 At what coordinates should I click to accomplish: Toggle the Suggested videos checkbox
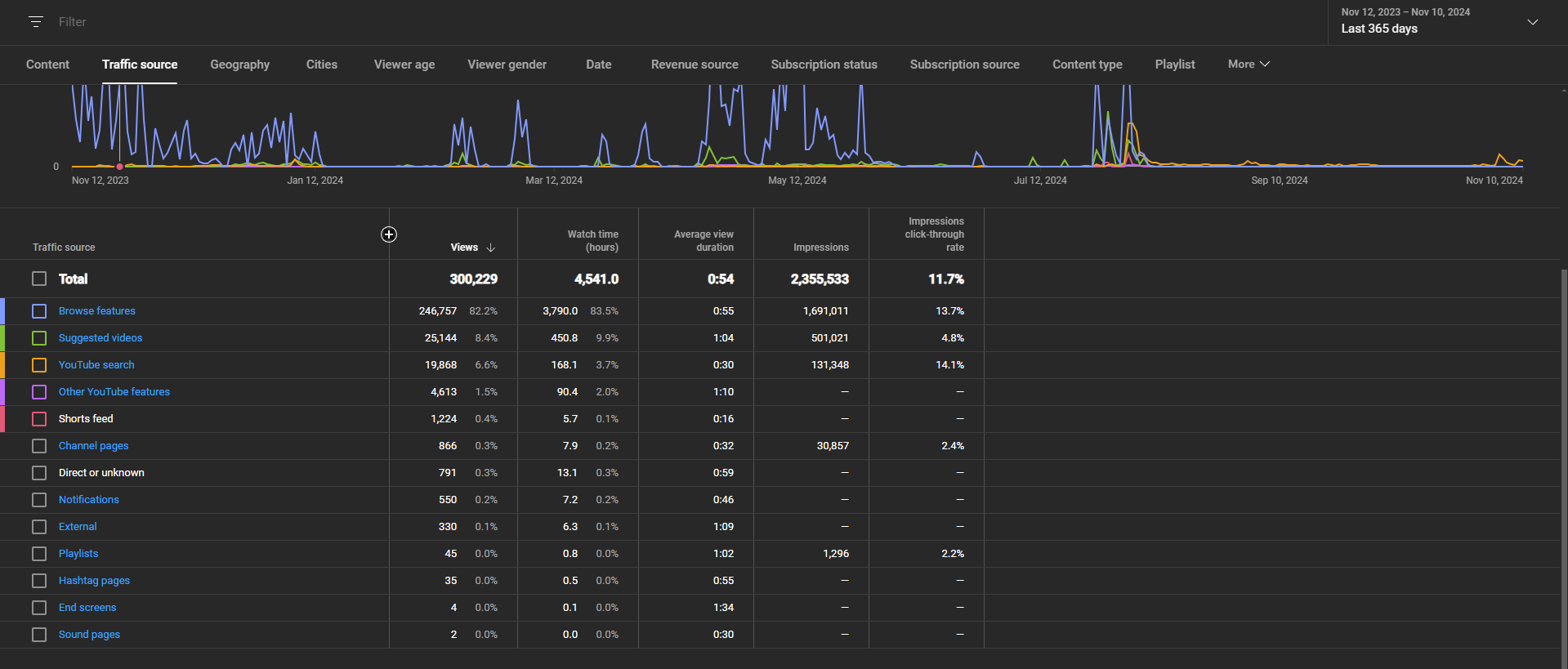click(39, 338)
